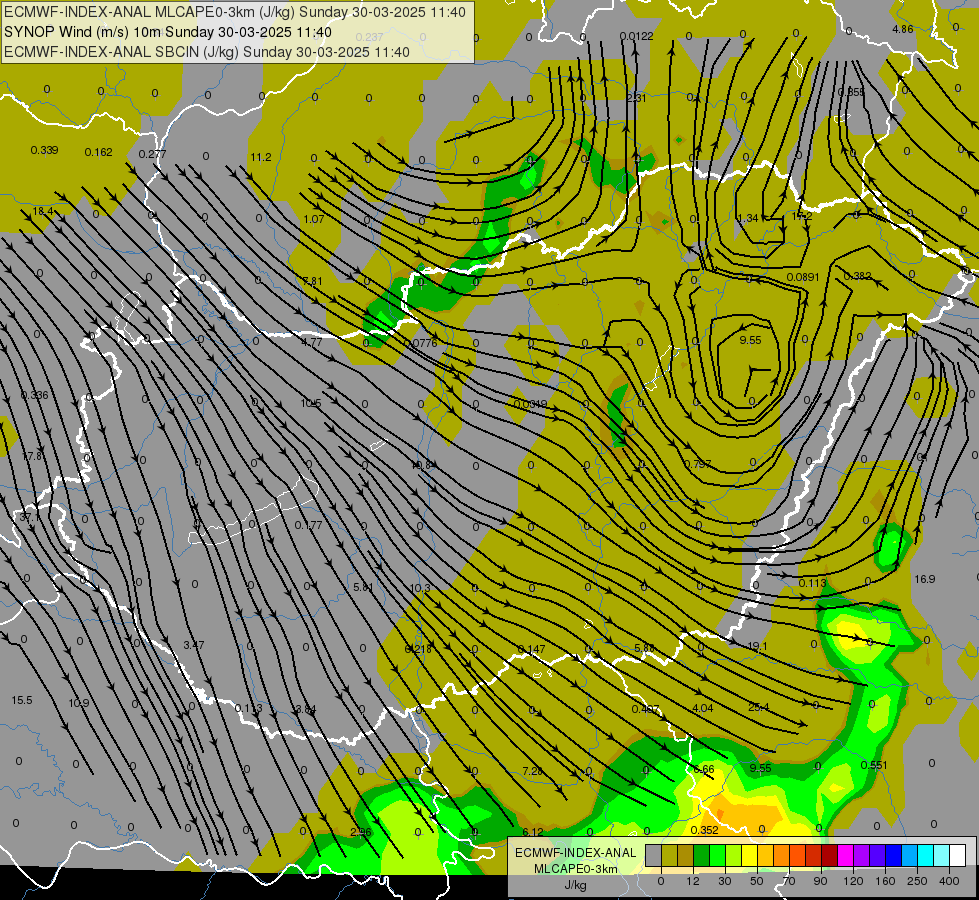Click the map value 0.339

pos(44,150)
